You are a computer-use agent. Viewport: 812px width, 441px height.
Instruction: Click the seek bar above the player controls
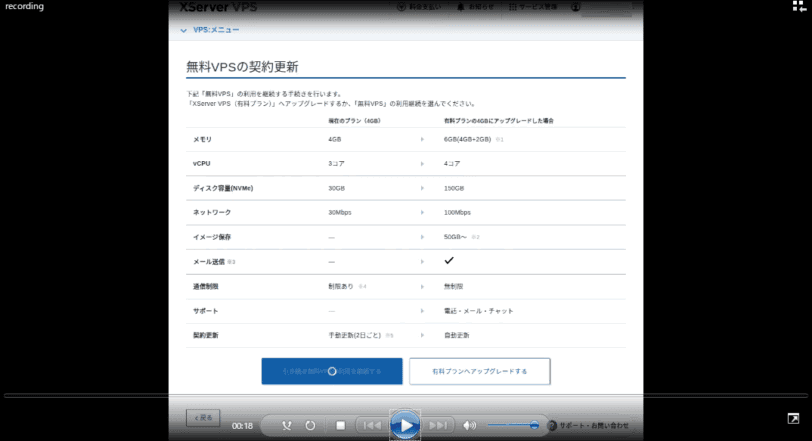pos(406,396)
